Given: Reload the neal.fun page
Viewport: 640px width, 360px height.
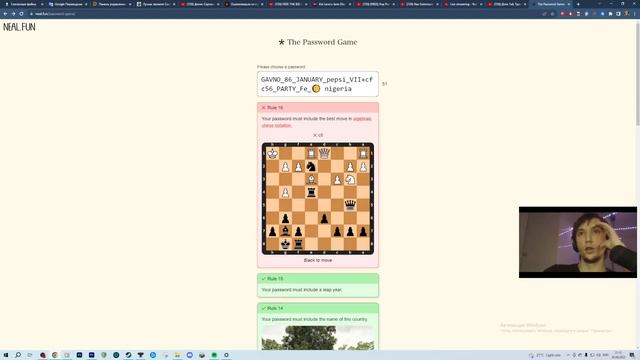Looking at the screenshot, I should click(21, 13).
